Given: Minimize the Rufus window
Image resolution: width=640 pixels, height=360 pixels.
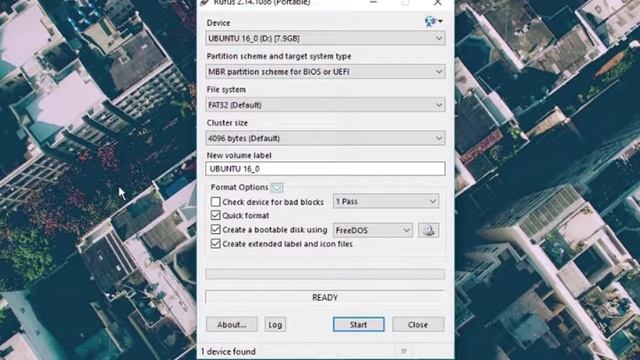Looking at the screenshot, I should pos(373,2).
